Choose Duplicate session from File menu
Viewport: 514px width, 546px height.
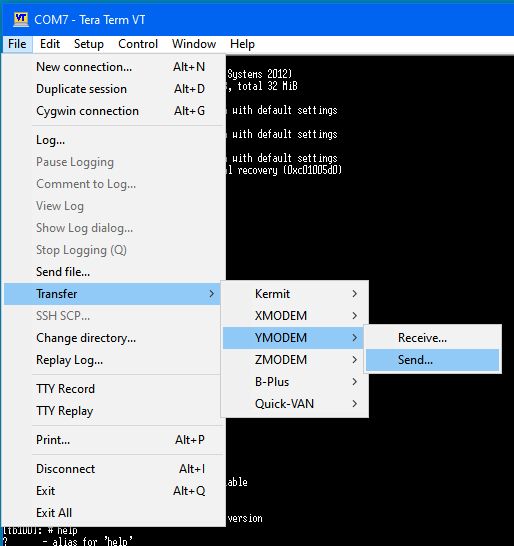(112, 89)
